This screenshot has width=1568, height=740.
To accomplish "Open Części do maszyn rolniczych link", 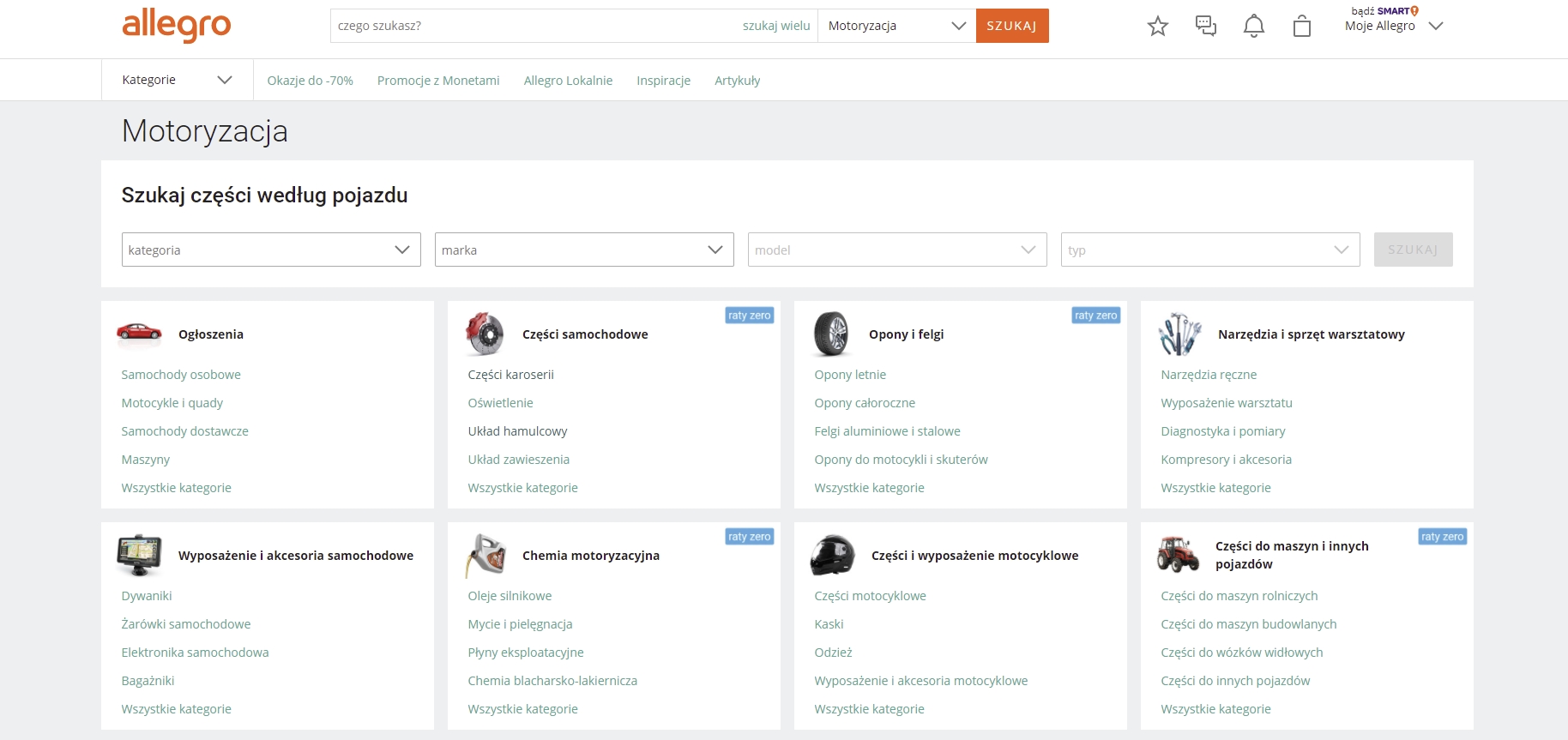I will tap(1239, 596).
